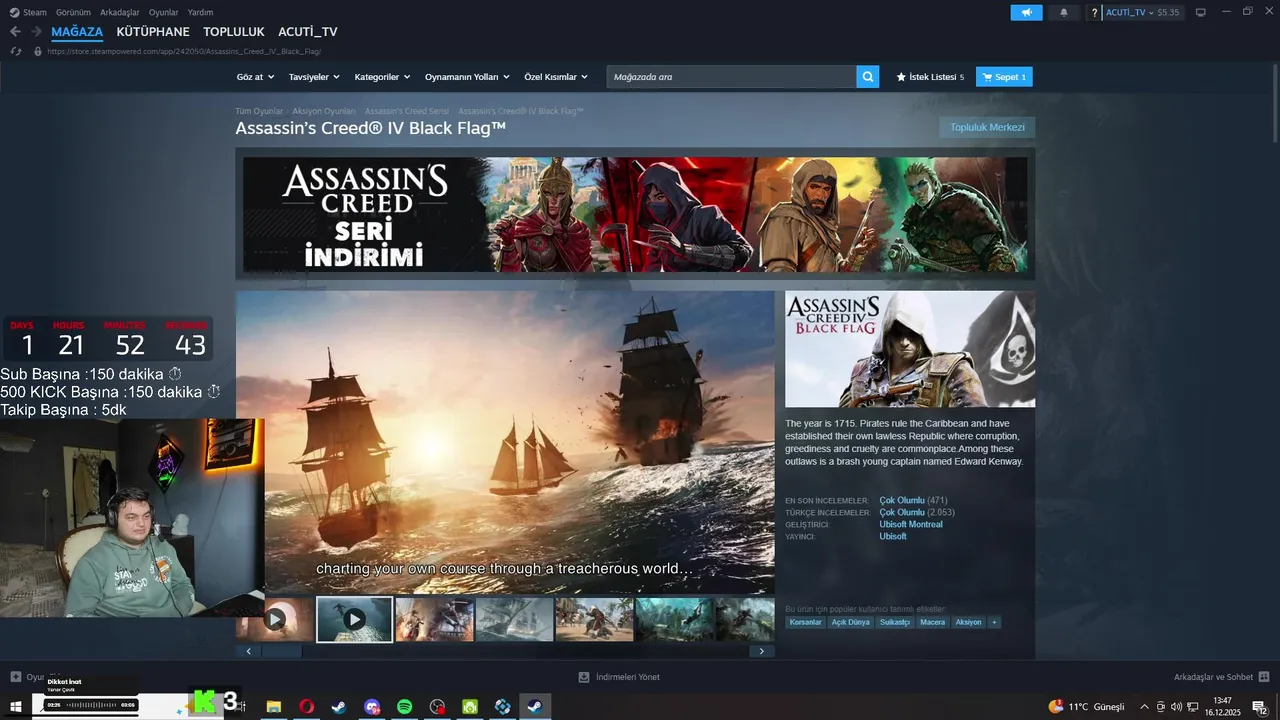
Task: Expand Tavsiyeler menu
Action: click(314, 77)
